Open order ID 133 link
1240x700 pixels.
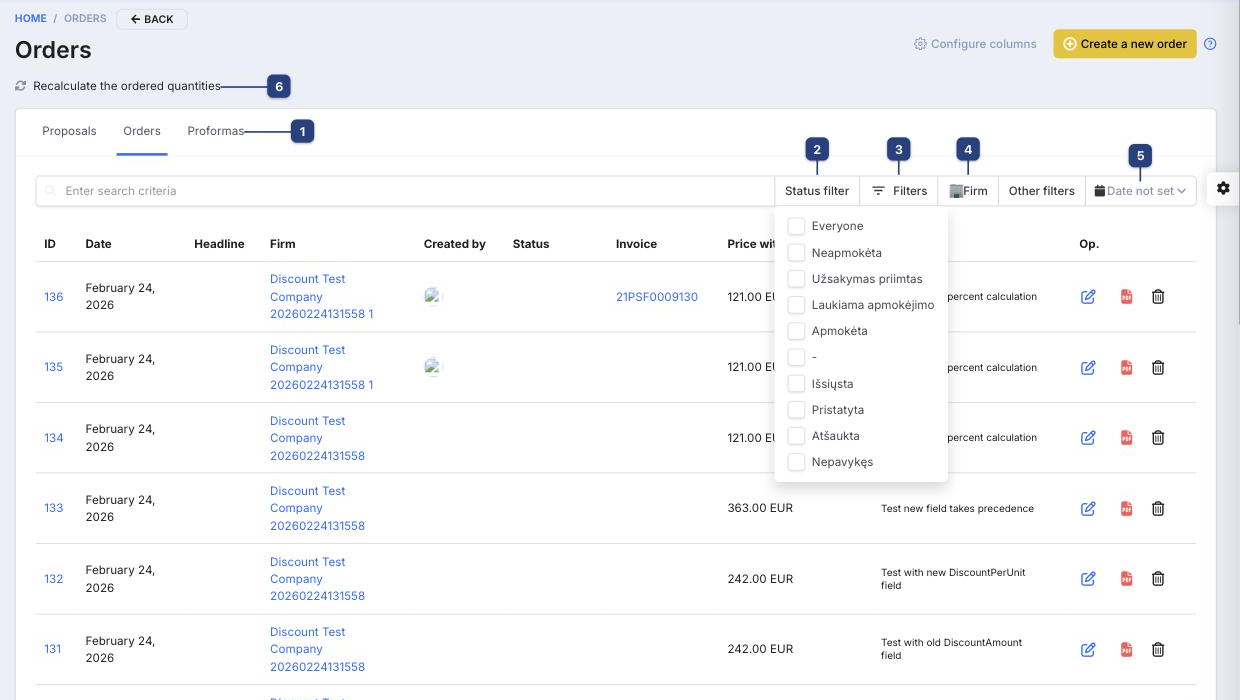point(54,508)
